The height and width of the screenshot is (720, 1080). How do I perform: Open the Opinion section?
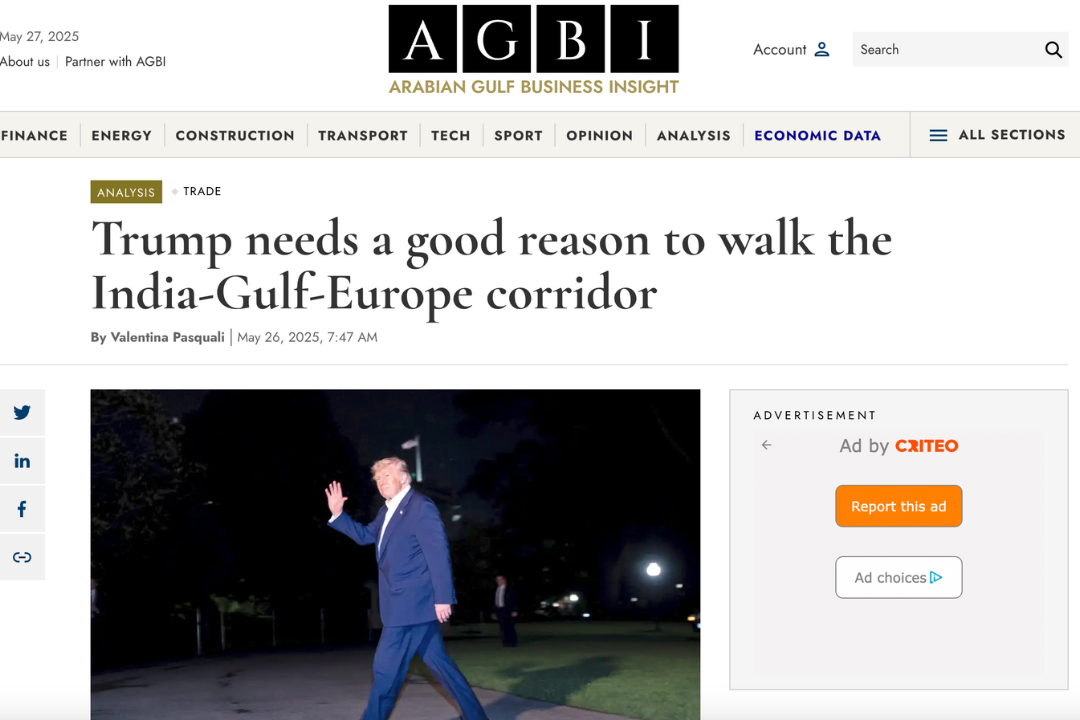tap(599, 136)
